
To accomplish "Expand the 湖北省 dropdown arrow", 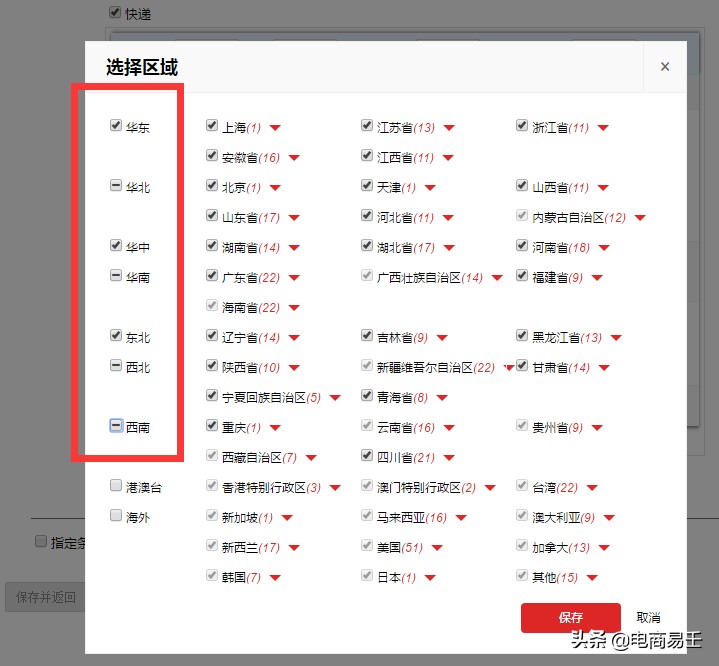I will coord(449,248).
